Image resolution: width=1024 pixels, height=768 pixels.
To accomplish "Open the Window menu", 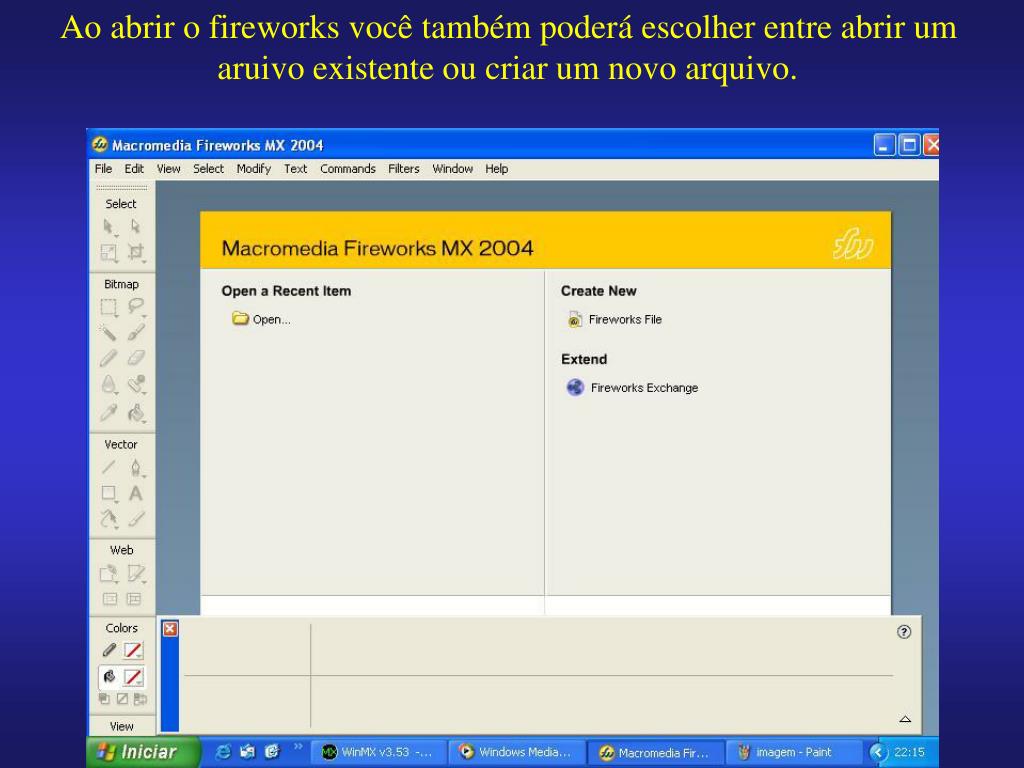I will click(453, 168).
